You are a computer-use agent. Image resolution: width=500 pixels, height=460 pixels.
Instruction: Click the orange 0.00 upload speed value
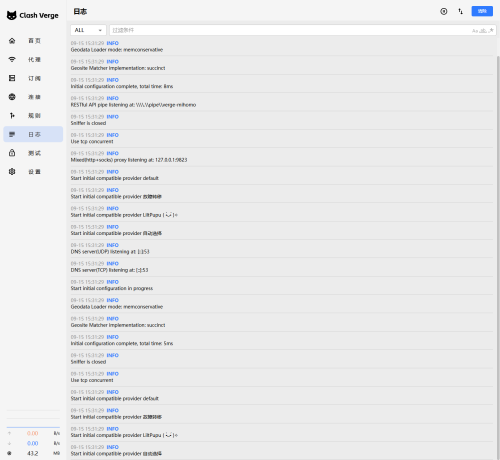(33, 433)
